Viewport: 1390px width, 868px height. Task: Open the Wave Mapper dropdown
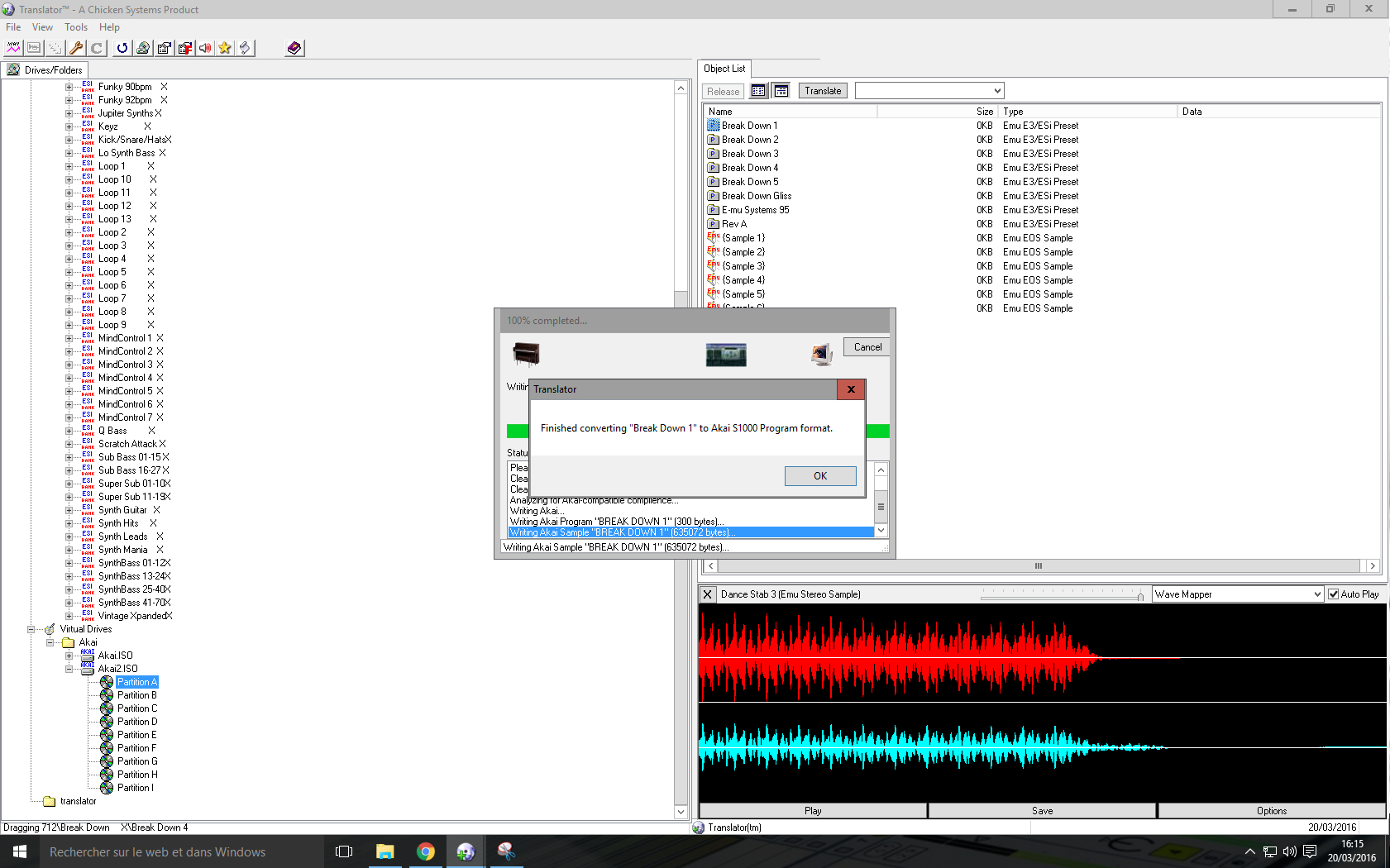pyautogui.click(x=1317, y=594)
